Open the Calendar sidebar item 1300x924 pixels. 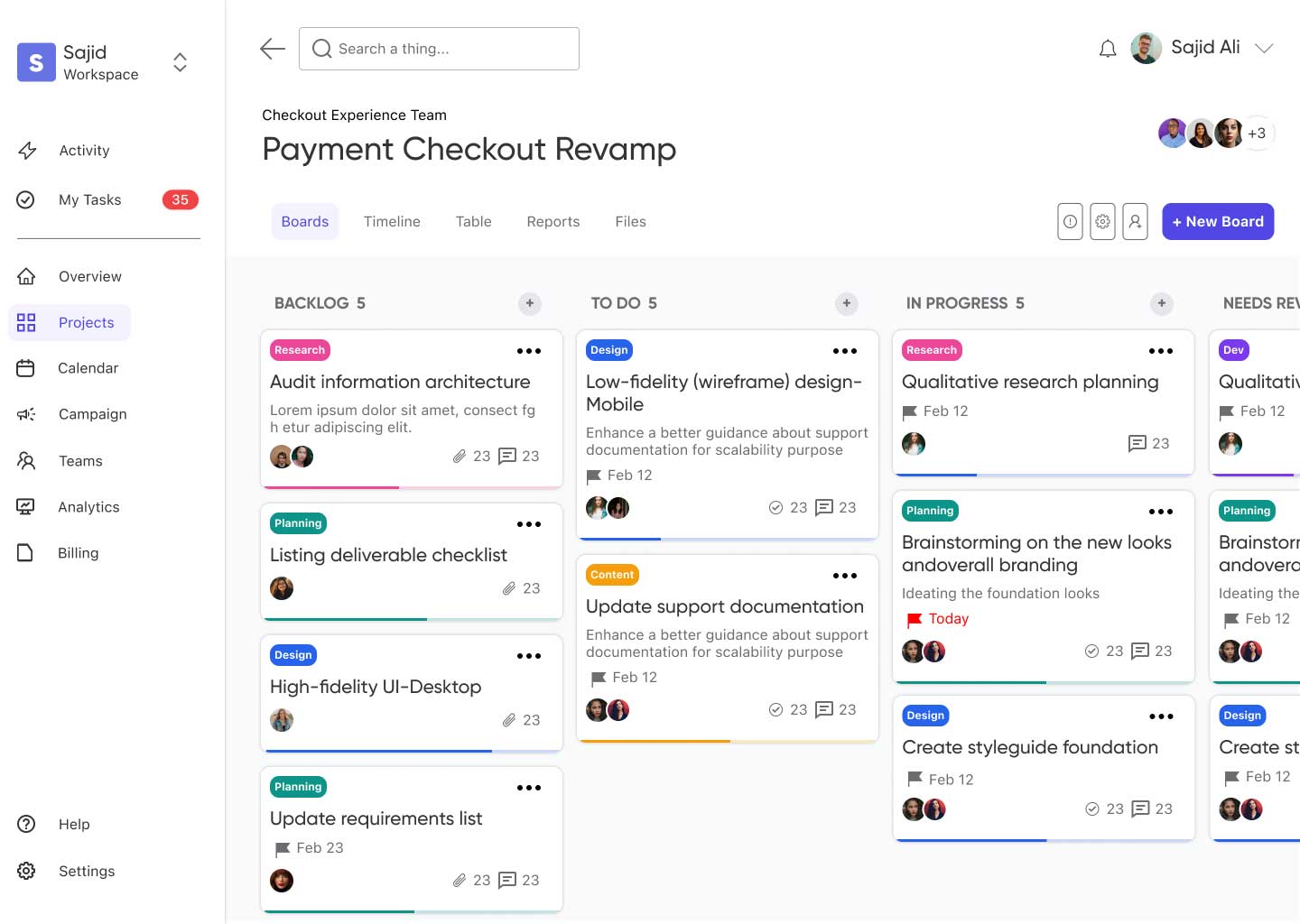[x=88, y=368]
